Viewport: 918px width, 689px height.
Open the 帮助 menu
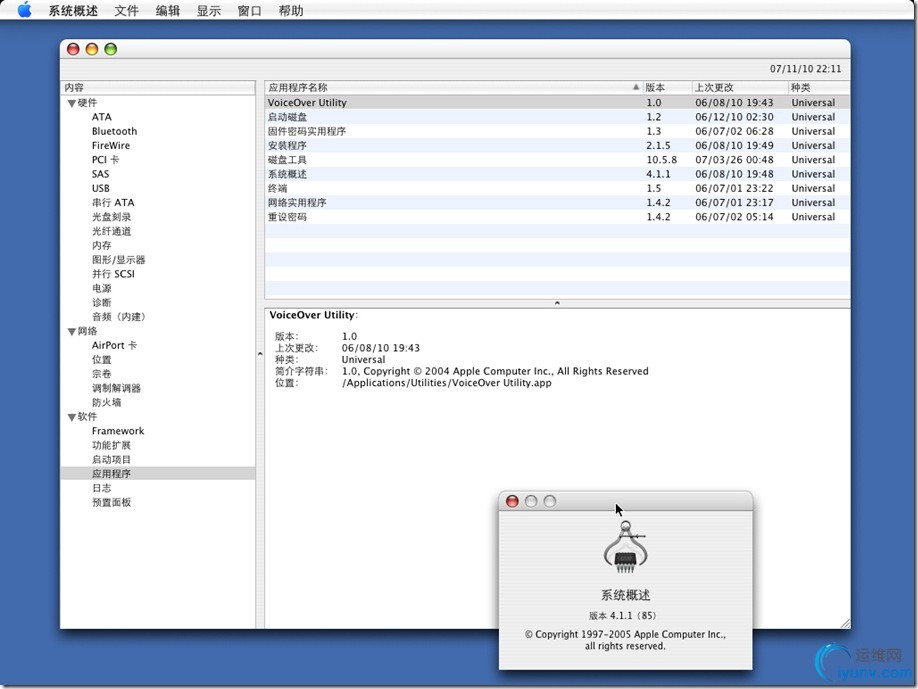point(291,11)
